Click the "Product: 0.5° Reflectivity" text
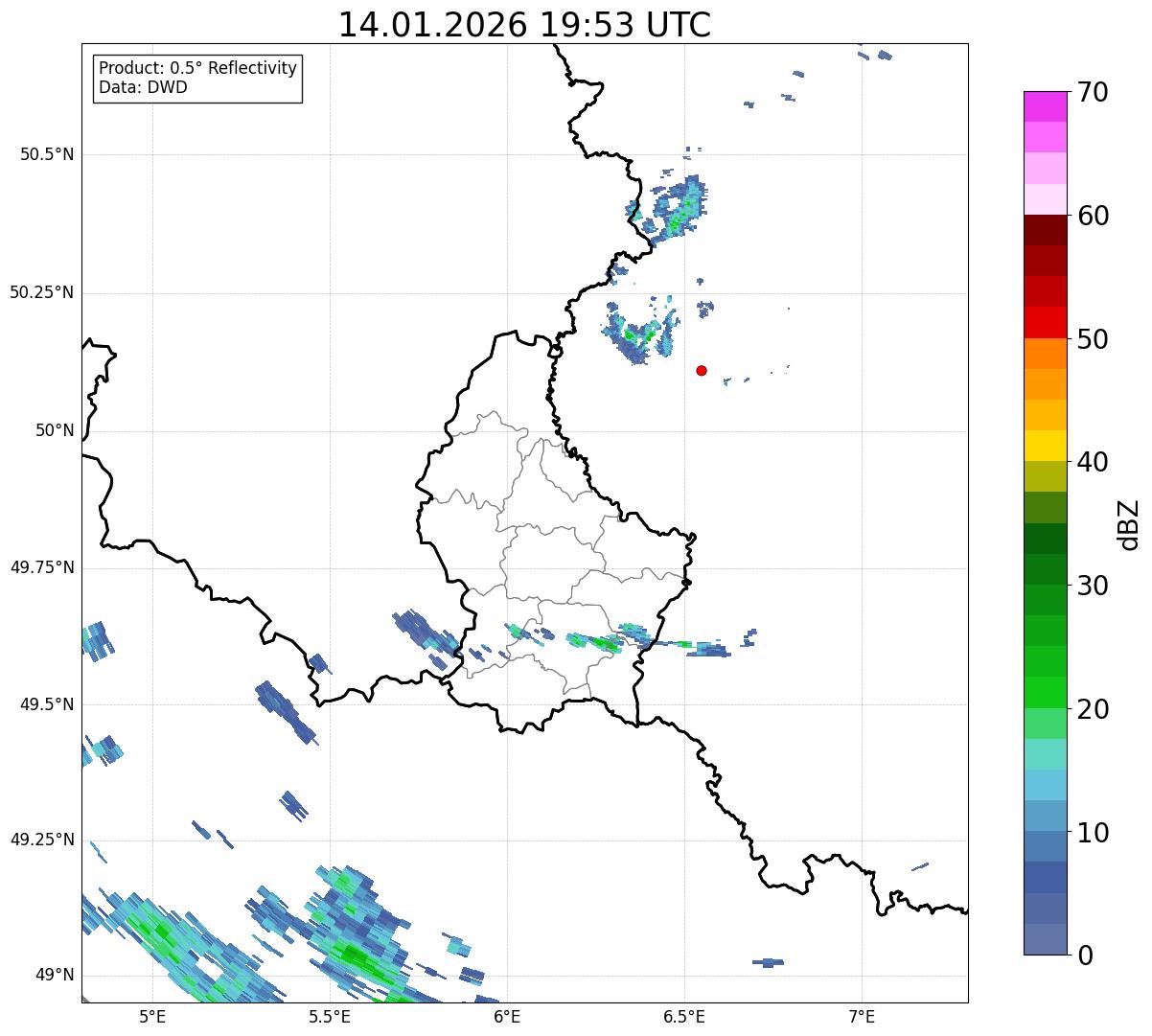This screenshot has width=1152, height=1036. [x=197, y=69]
